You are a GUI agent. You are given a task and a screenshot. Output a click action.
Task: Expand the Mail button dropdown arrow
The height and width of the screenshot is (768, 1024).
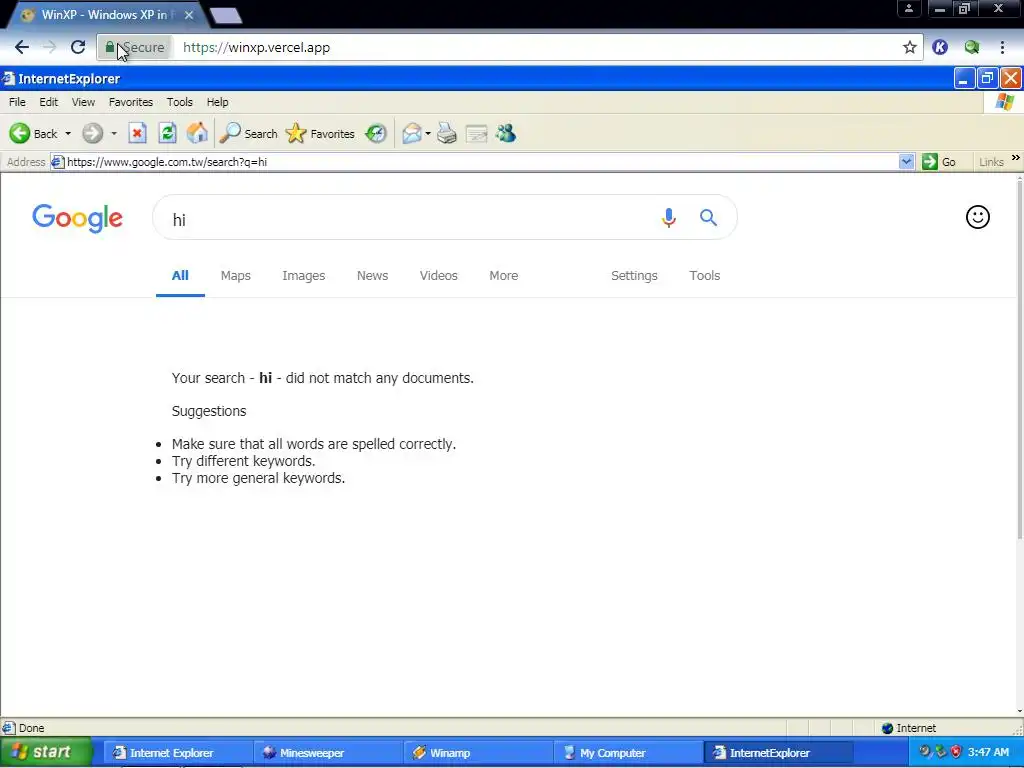tap(428, 134)
